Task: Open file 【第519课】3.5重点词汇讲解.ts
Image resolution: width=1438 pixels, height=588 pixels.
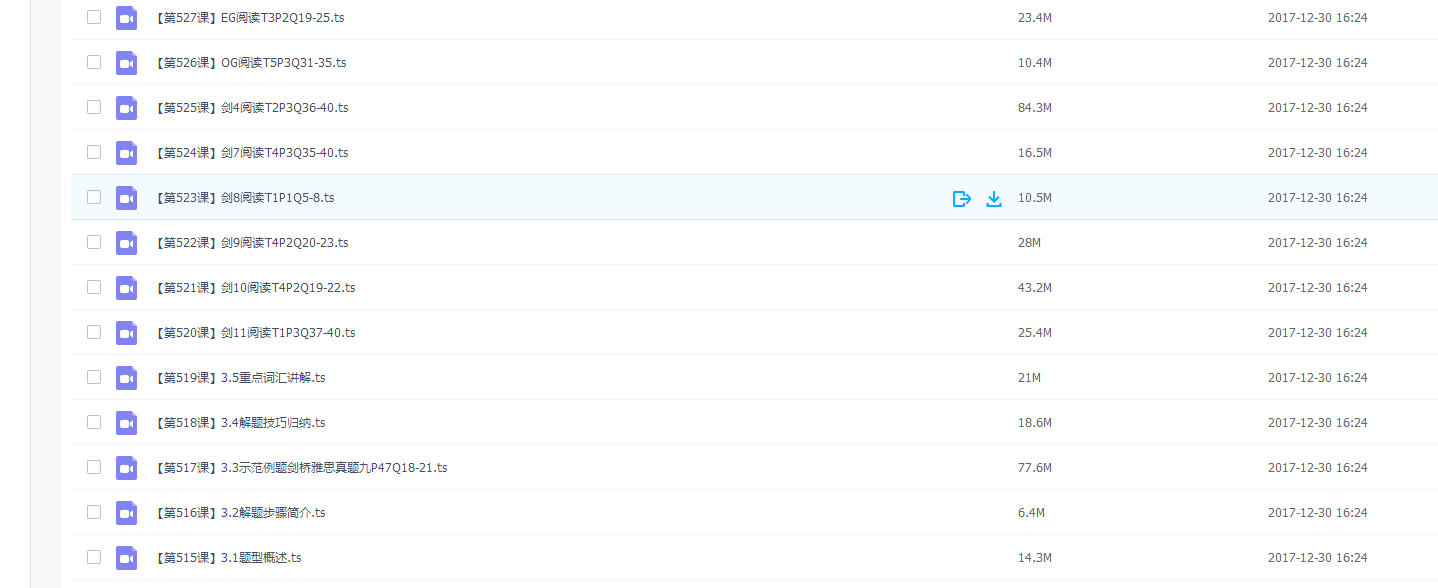Action: pos(240,378)
